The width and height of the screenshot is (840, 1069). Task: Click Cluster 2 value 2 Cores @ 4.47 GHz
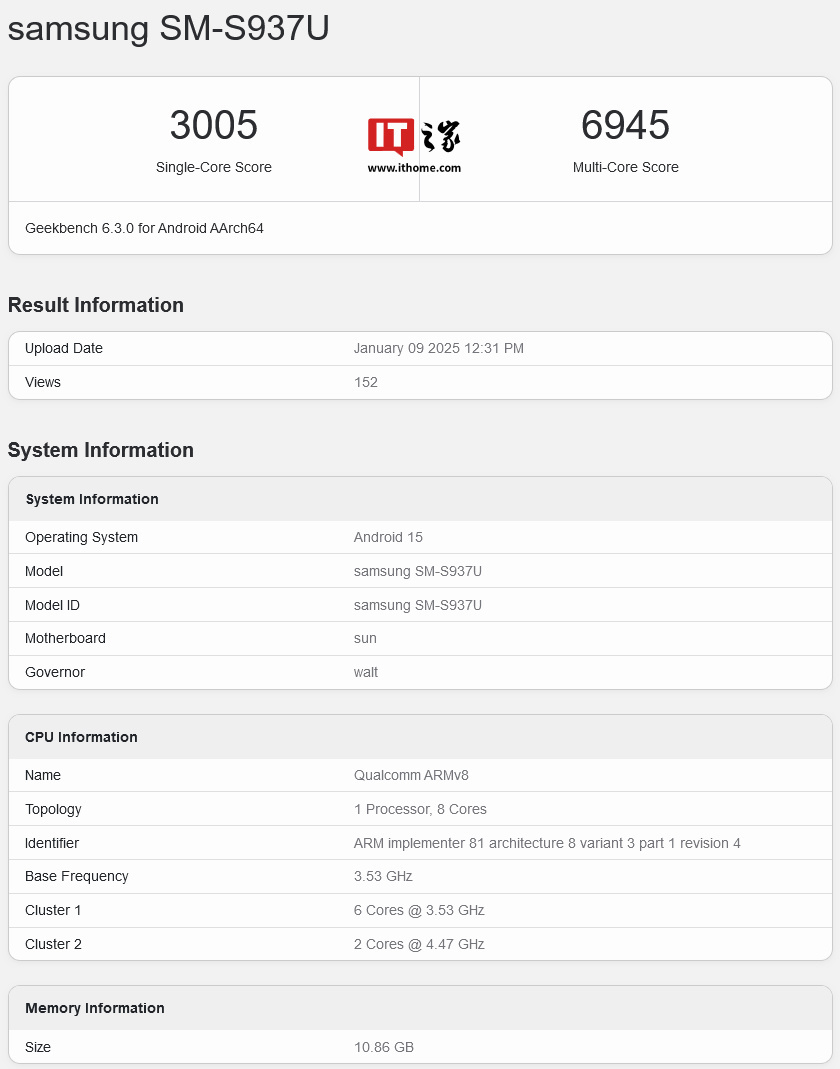tap(419, 944)
